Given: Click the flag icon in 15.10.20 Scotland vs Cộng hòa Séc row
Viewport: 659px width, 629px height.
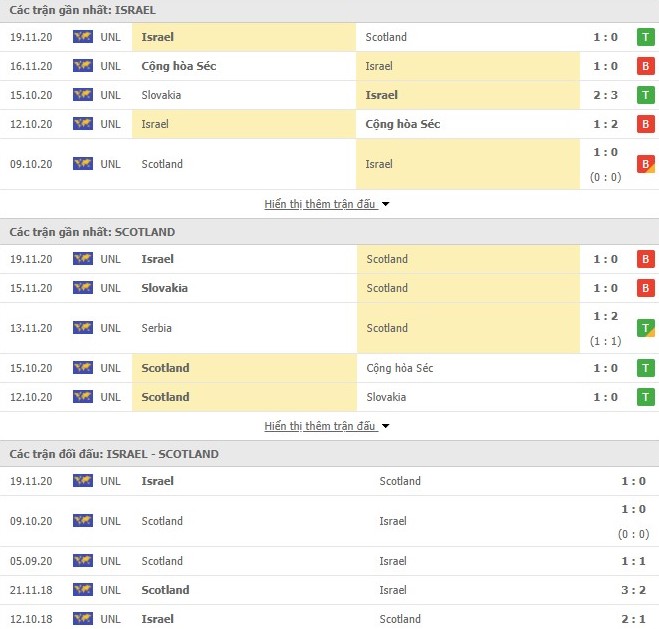Looking at the screenshot, I should click(x=83, y=368).
